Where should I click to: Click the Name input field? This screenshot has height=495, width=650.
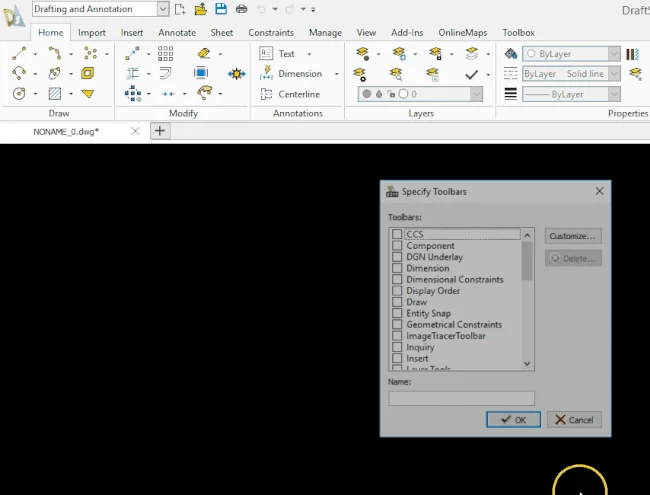(461, 398)
